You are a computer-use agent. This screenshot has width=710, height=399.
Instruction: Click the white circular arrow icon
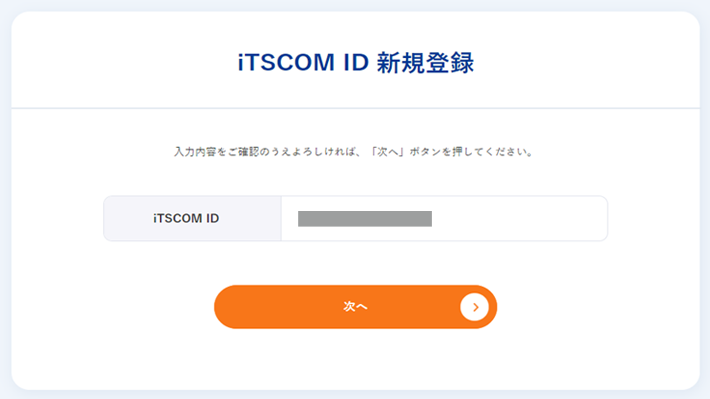tap(475, 307)
